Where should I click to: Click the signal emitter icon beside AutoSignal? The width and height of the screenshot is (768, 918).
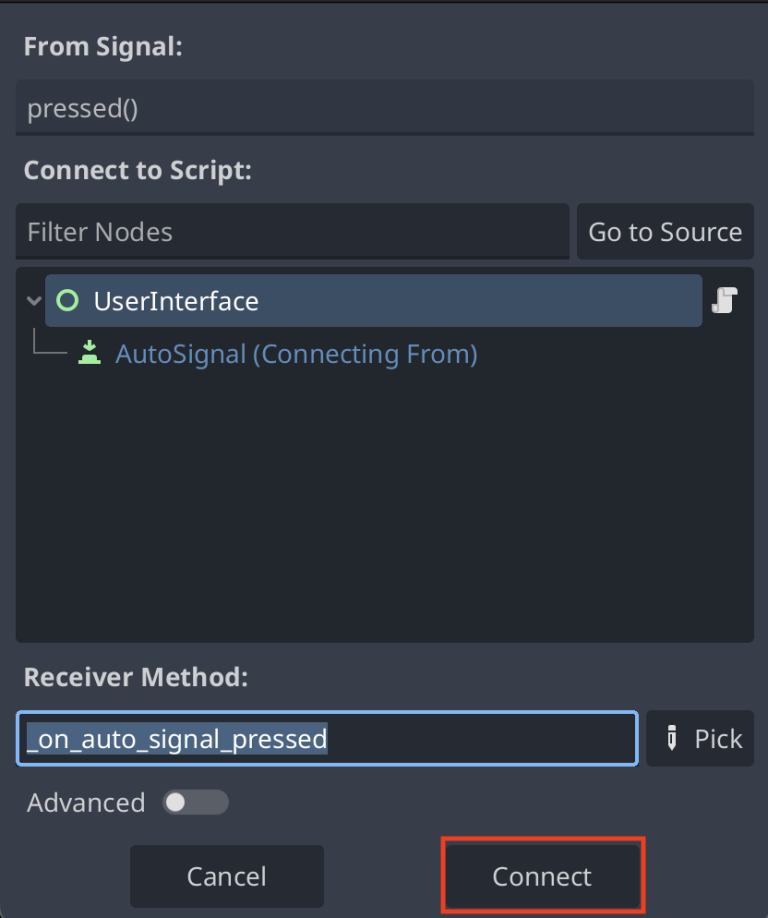click(x=89, y=354)
